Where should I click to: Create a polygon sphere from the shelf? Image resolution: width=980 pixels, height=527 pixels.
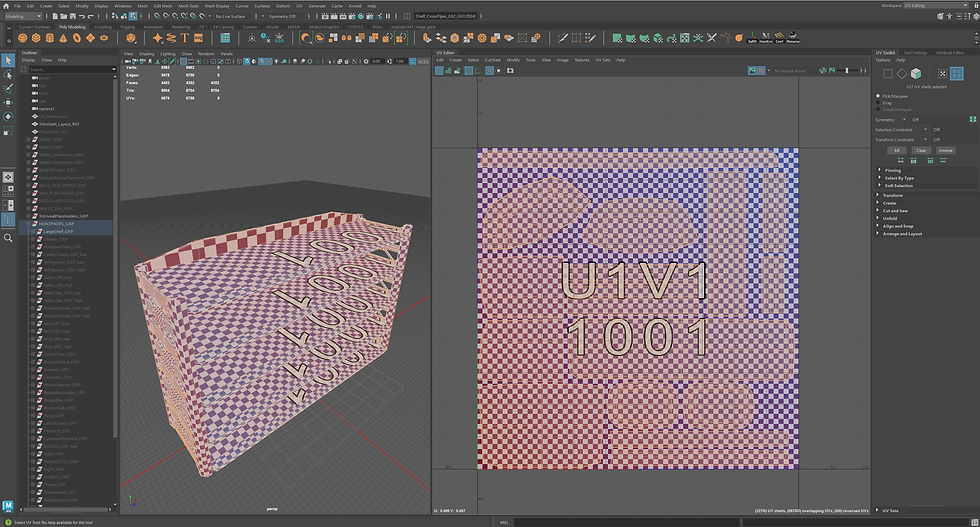point(22,38)
